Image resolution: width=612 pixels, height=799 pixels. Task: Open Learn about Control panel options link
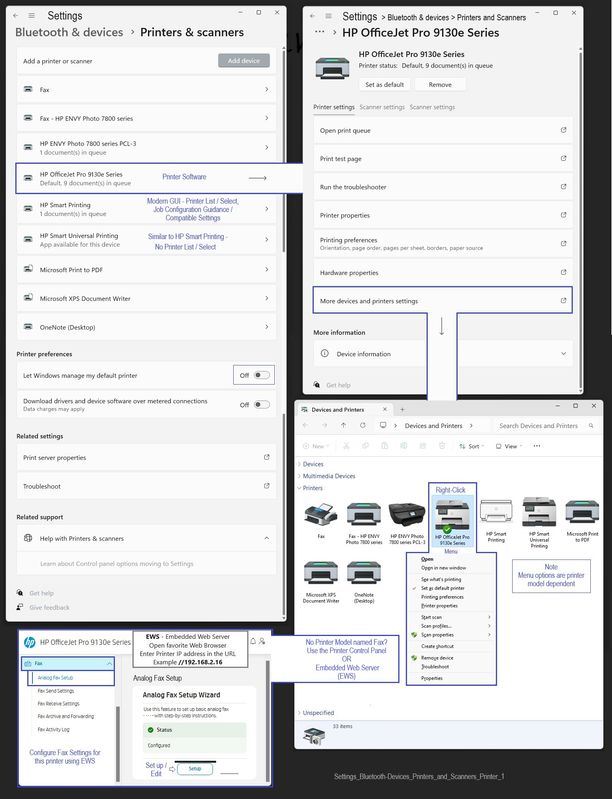tap(117, 564)
